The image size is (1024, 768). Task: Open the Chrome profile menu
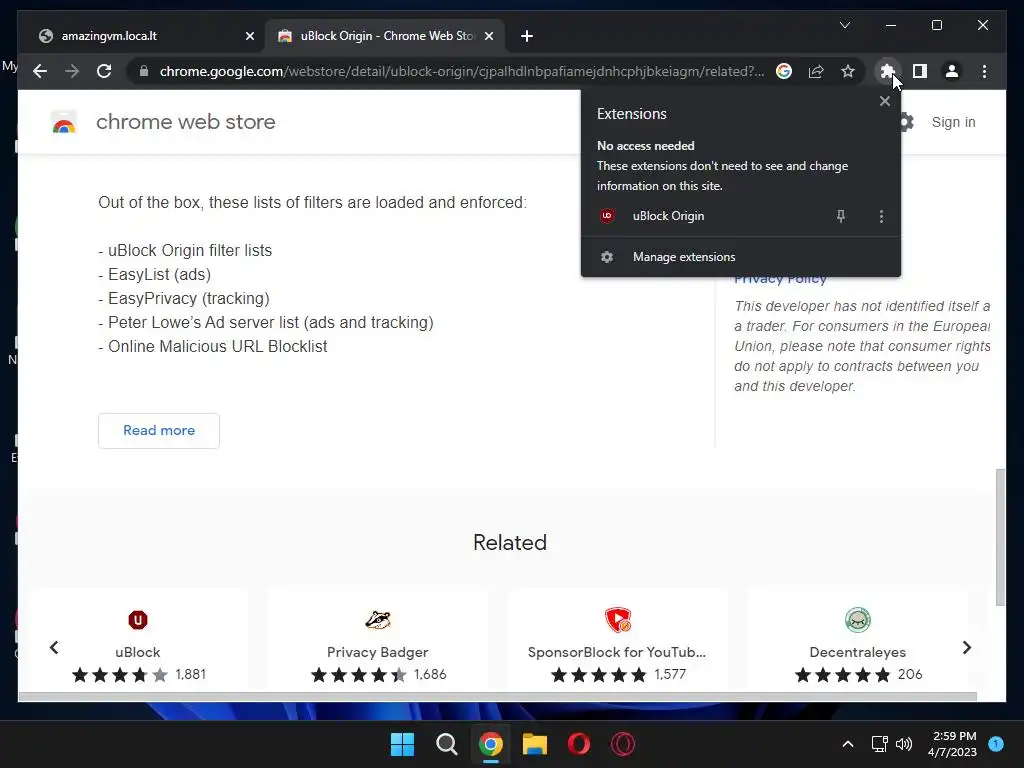[x=952, y=71]
